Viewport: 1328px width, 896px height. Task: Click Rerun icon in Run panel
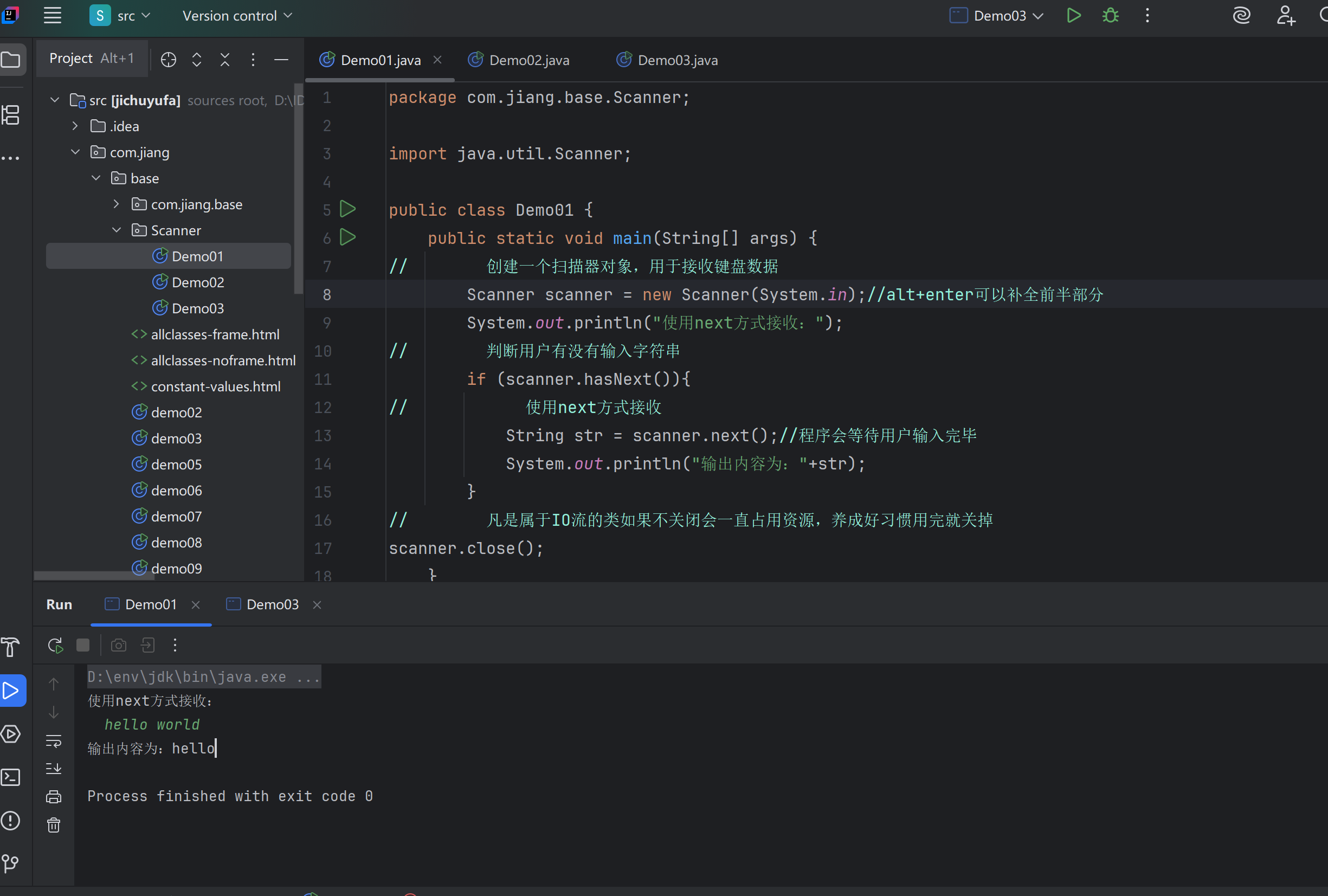coord(55,645)
